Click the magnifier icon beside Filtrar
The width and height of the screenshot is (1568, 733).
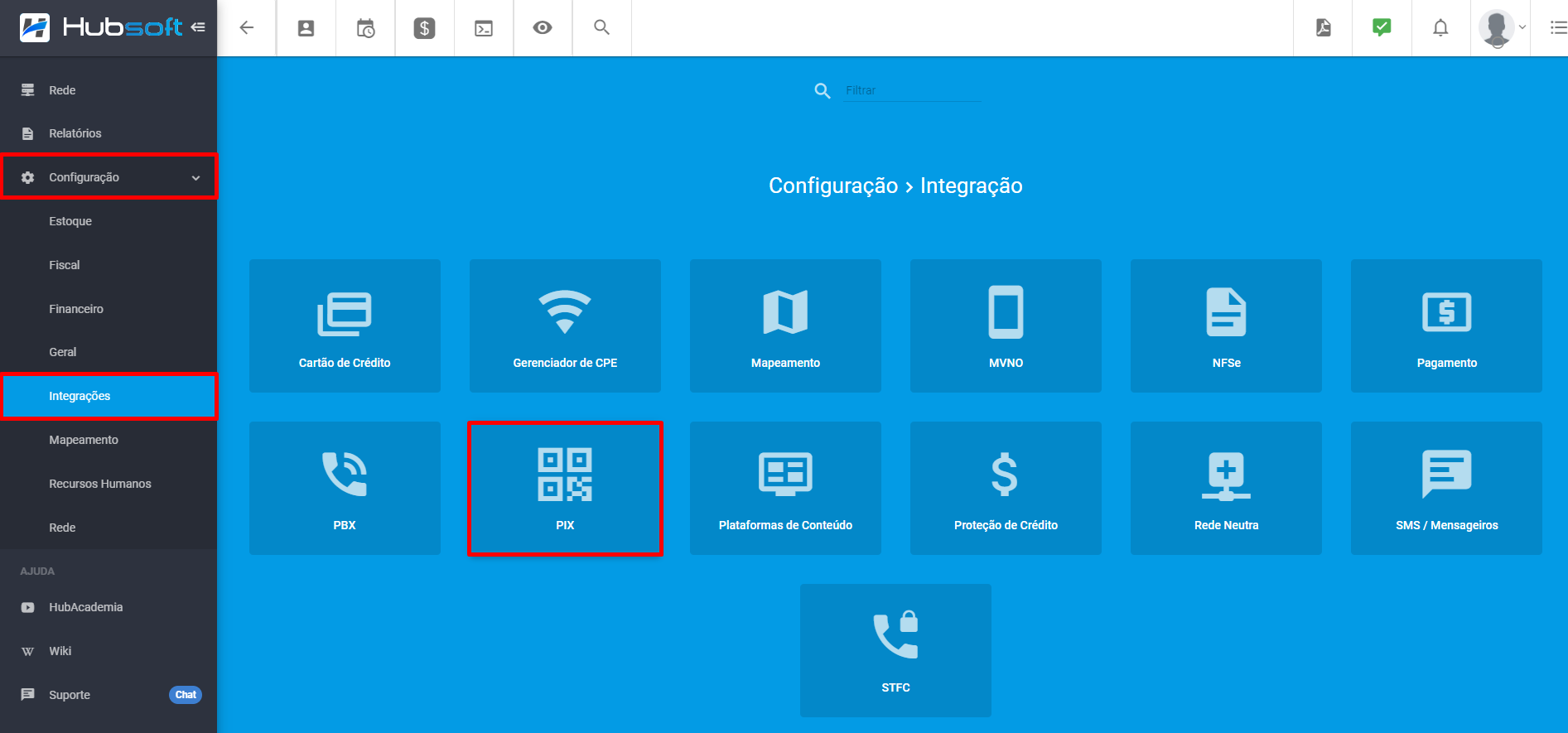822,90
